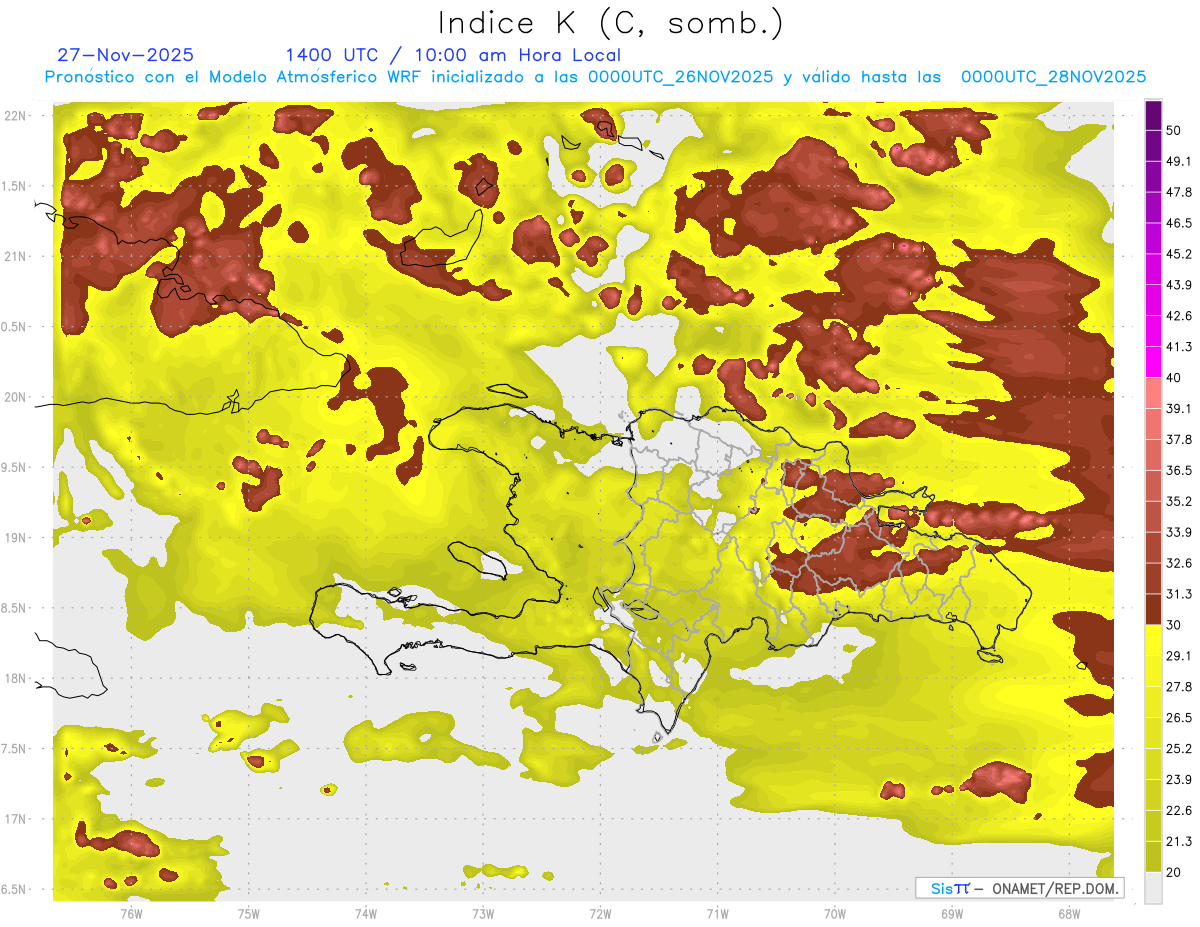Click the 33.9 legend value
1200x927 pixels.
pos(1179,532)
